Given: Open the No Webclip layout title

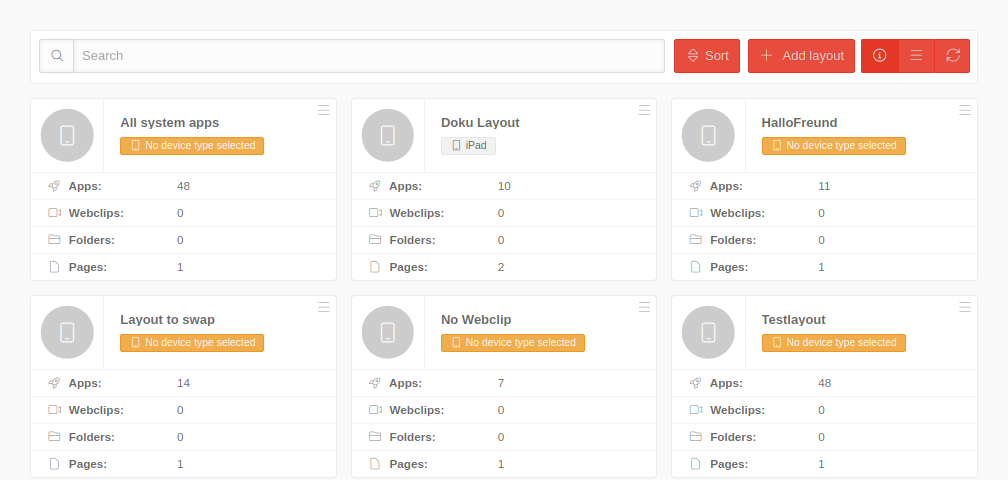Looking at the screenshot, I should click(476, 320).
